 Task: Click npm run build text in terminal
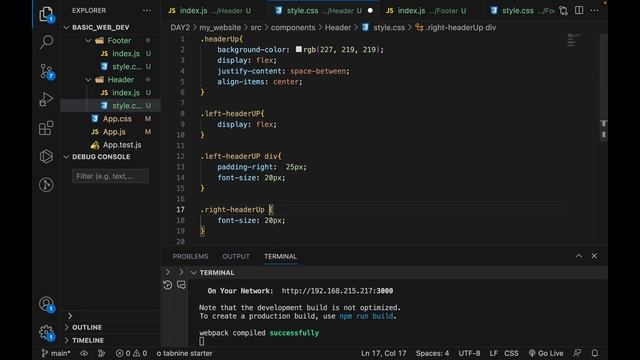[x=367, y=316]
